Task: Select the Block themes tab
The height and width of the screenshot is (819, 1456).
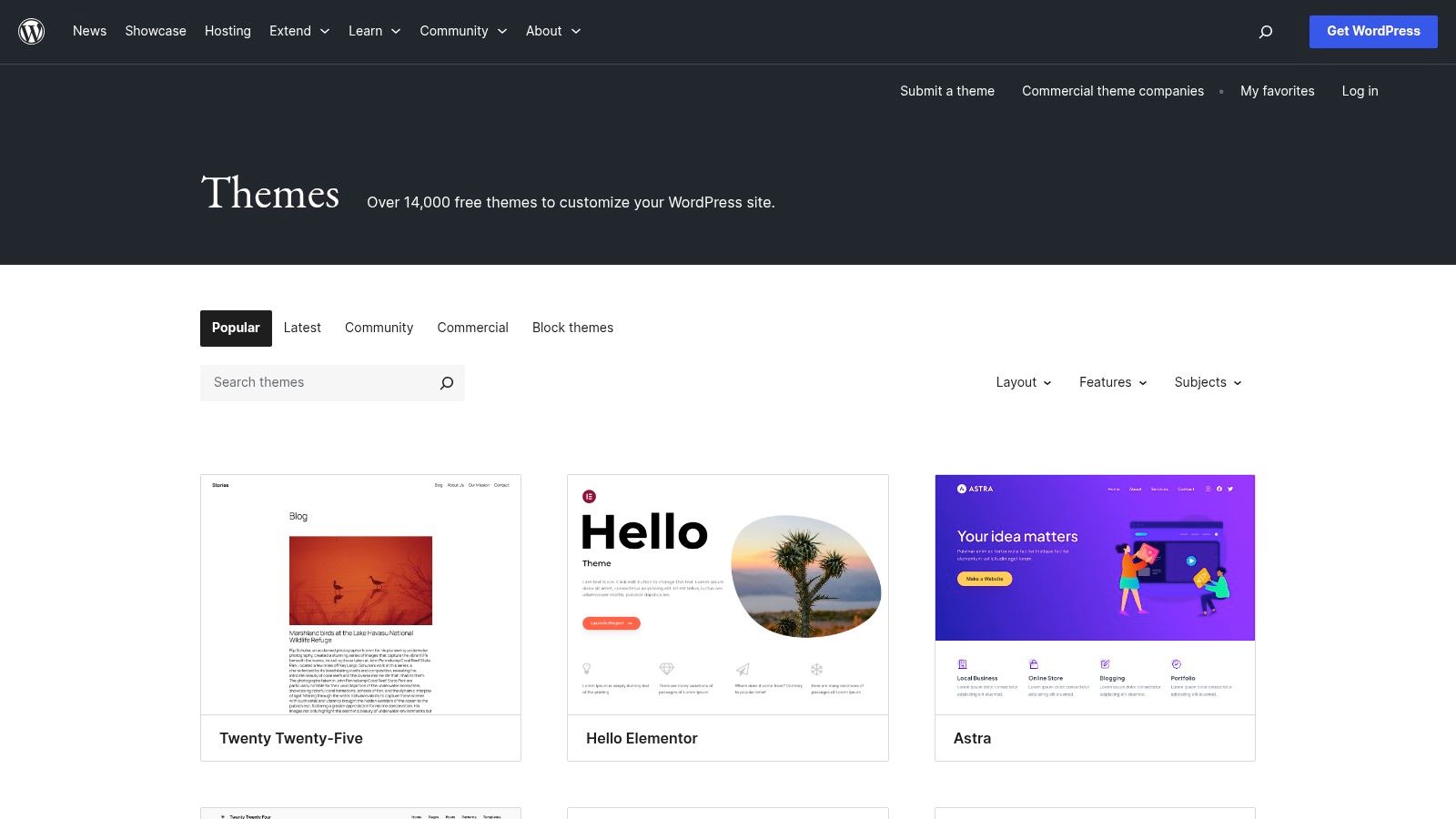Action: click(572, 328)
